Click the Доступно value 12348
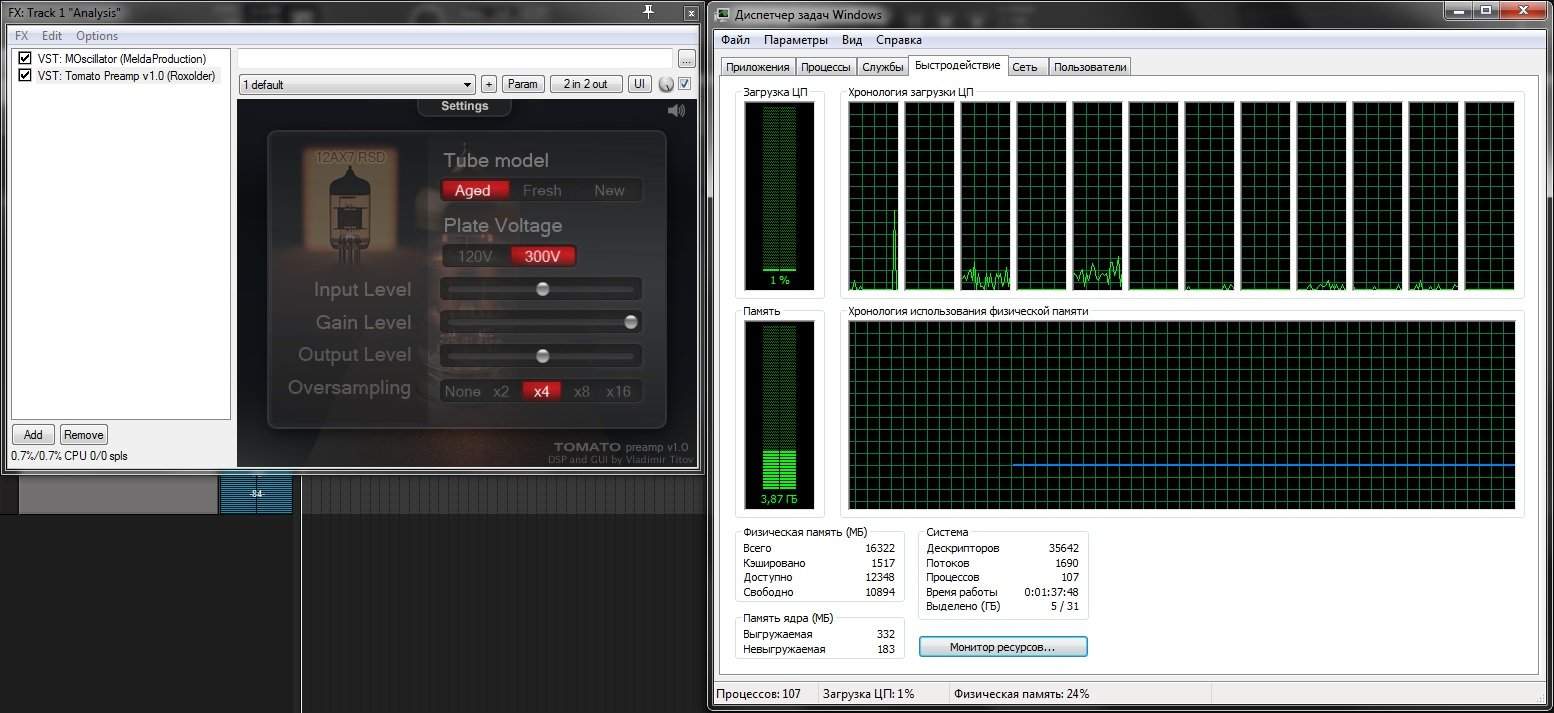Viewport: 1554px width, 713px height. pos(879,577)
